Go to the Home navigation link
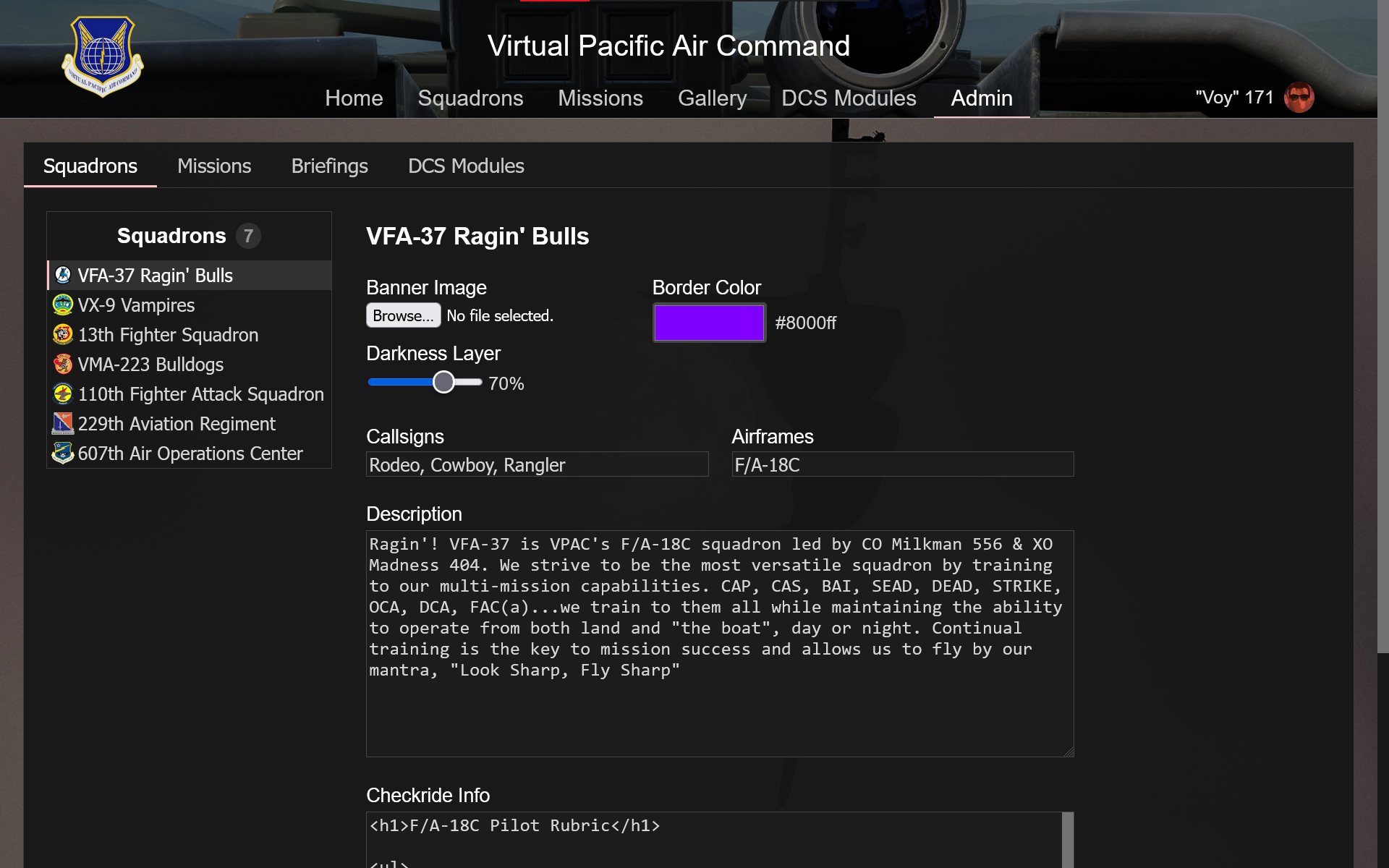This screenshot has height=868, width=1389. [x=354, y=98]
